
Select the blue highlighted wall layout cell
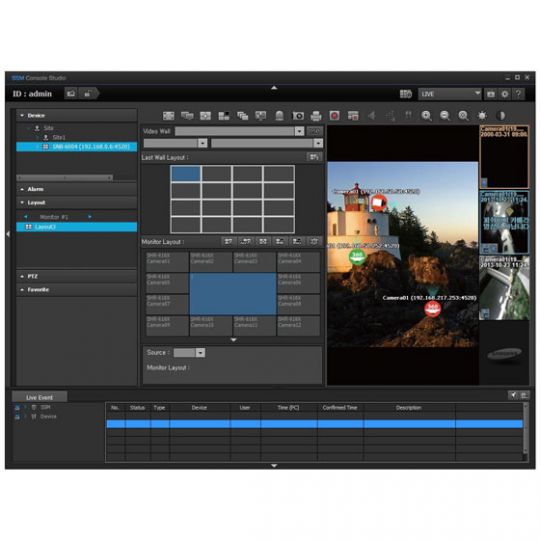pyautogui.click(x=186, y=174)
